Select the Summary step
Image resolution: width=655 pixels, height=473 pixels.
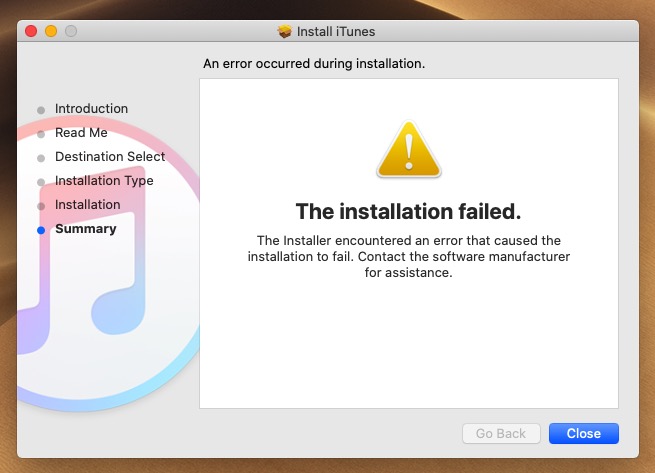click(86, 229)
